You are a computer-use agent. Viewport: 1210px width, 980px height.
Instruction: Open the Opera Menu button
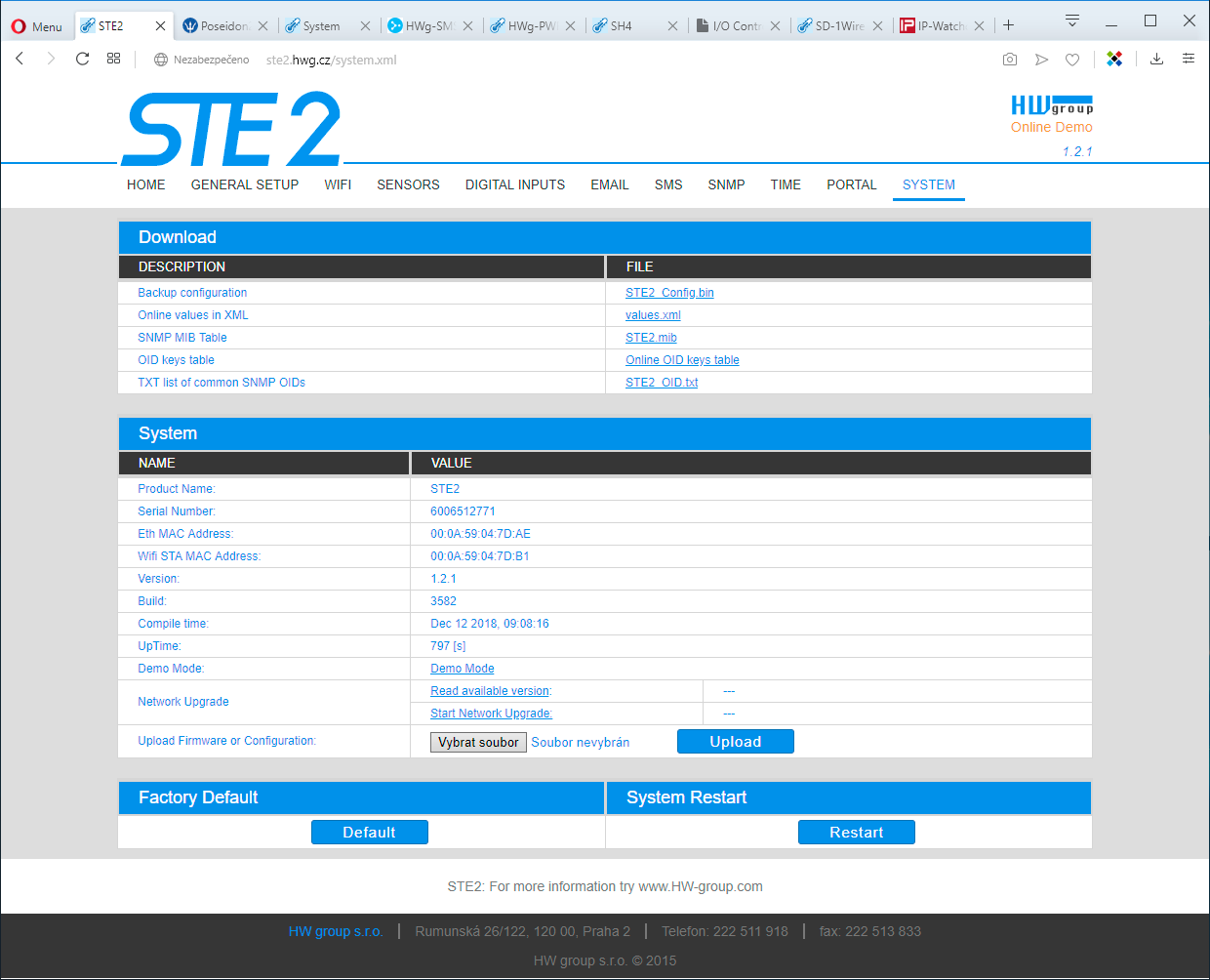point(36,26)
